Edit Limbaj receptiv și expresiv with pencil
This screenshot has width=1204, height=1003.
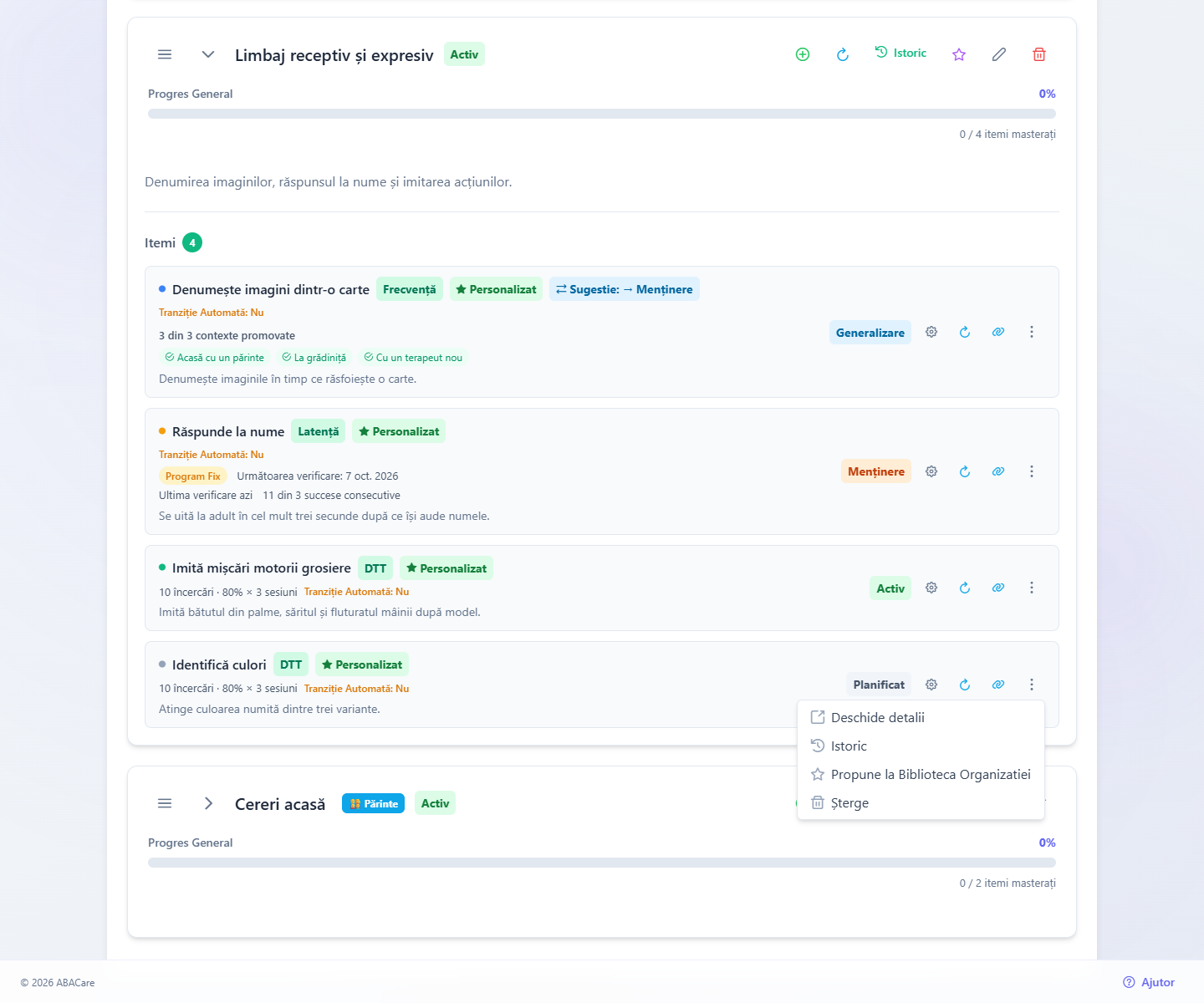999,54
